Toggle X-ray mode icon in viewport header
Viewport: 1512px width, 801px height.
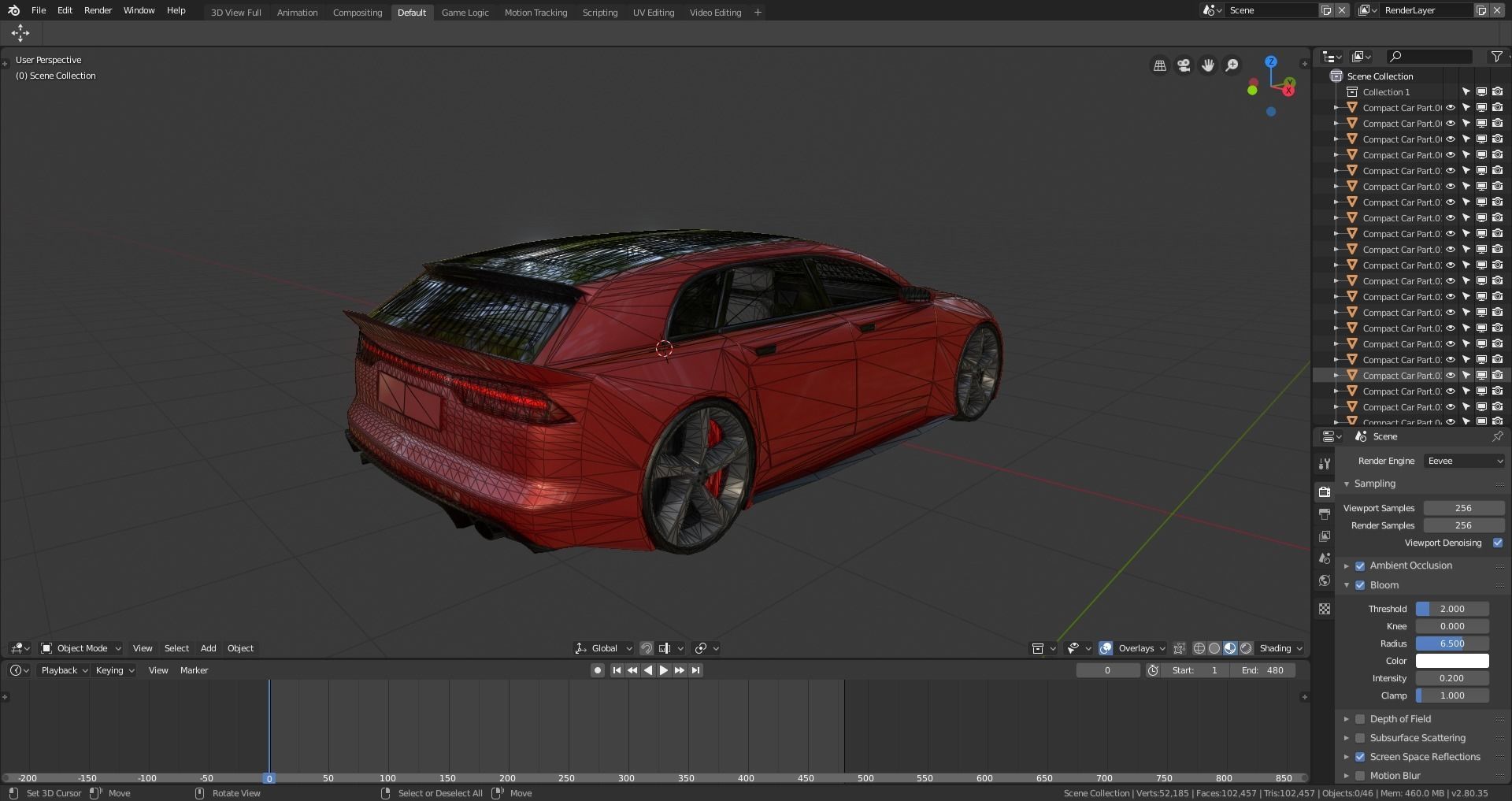(1179, 648)
